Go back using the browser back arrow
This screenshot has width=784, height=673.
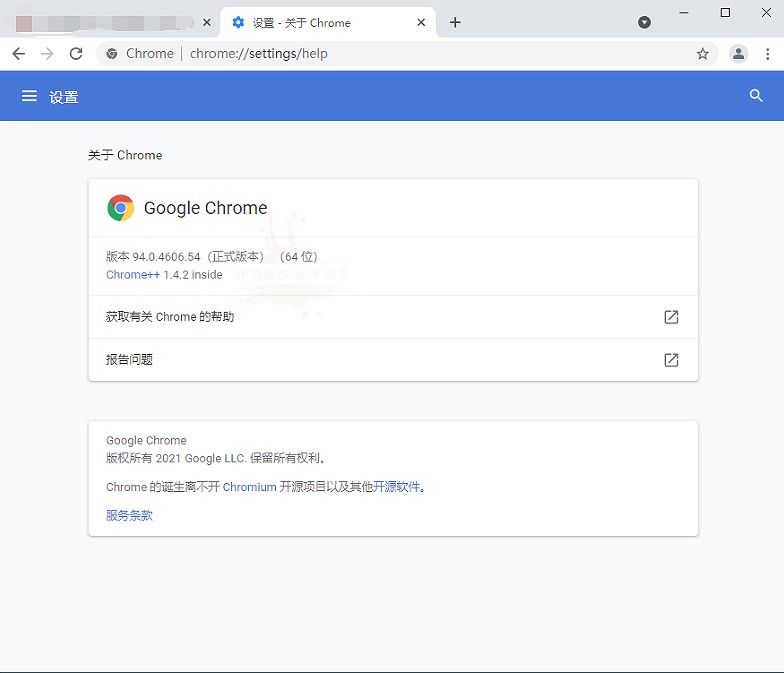(x=18, y=54)
